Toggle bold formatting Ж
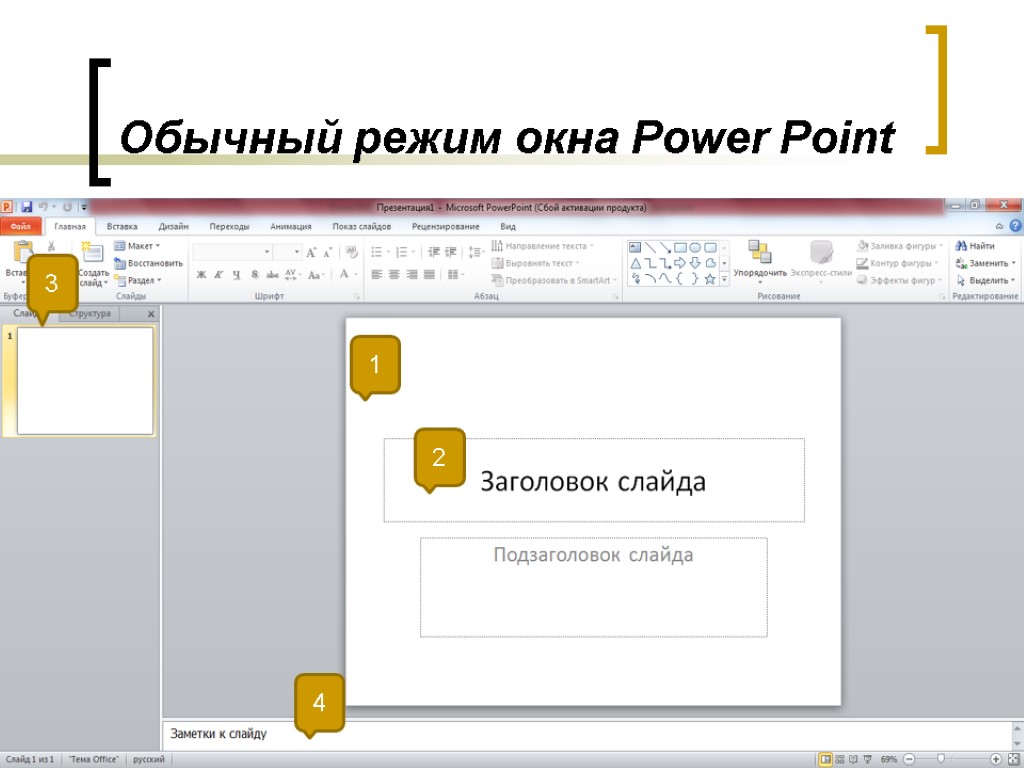This screenshot has width=1024, height=768. [201, 275]
